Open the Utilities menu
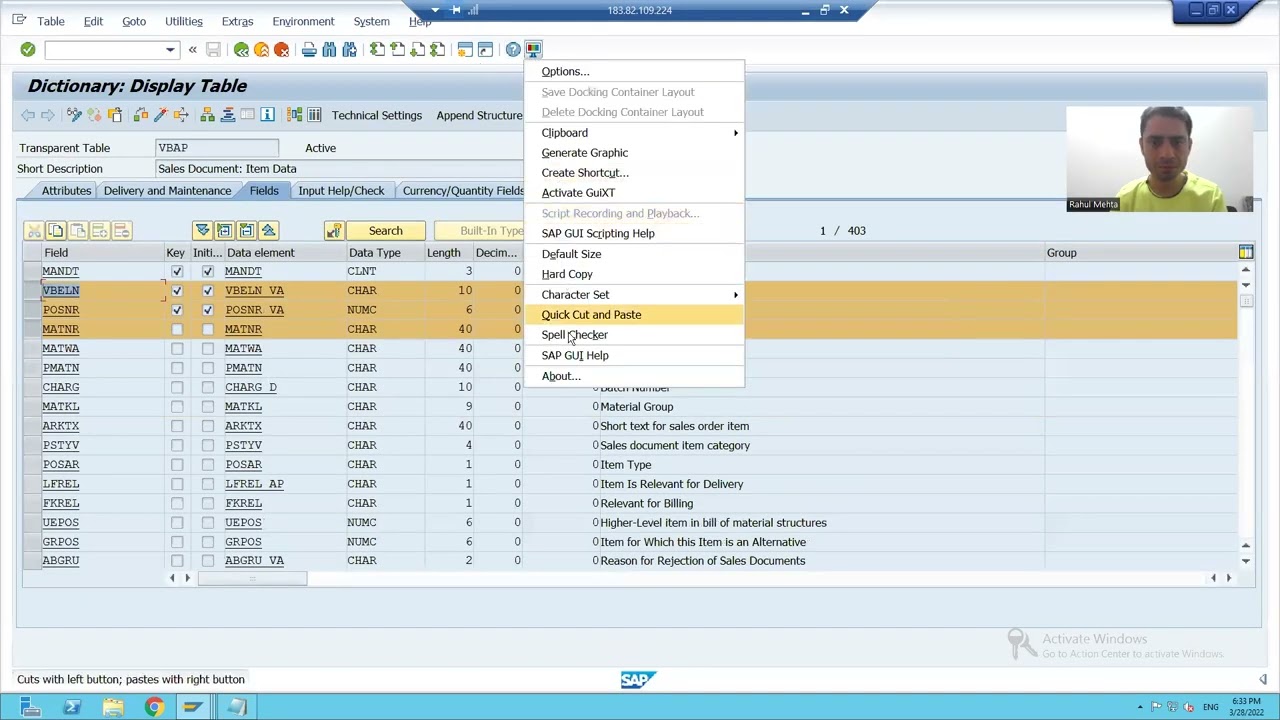Image resolution: width=1280 pixels, height=720 pixels. 183,21
